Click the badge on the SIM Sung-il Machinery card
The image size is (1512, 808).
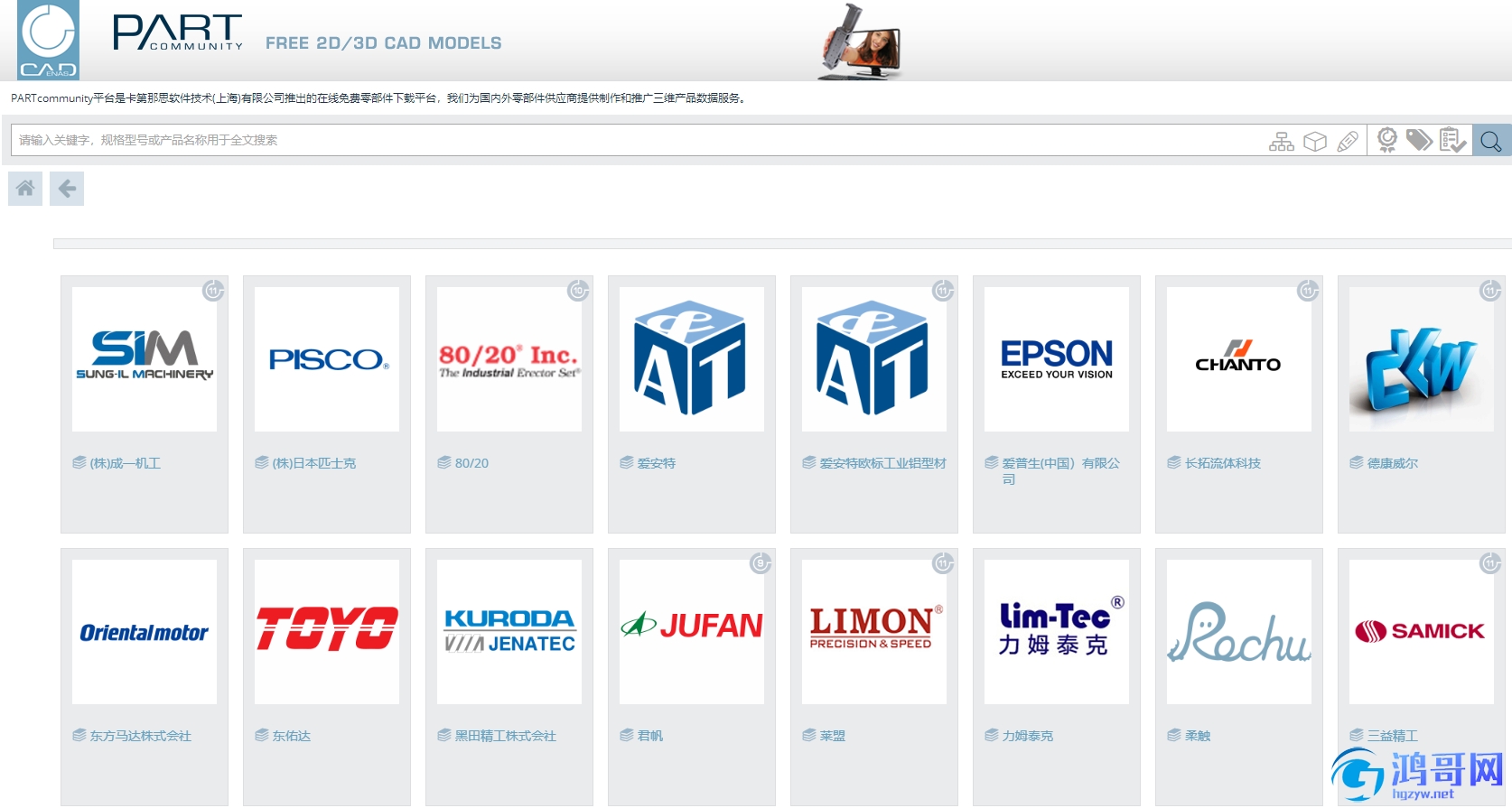tap(213, 291)
